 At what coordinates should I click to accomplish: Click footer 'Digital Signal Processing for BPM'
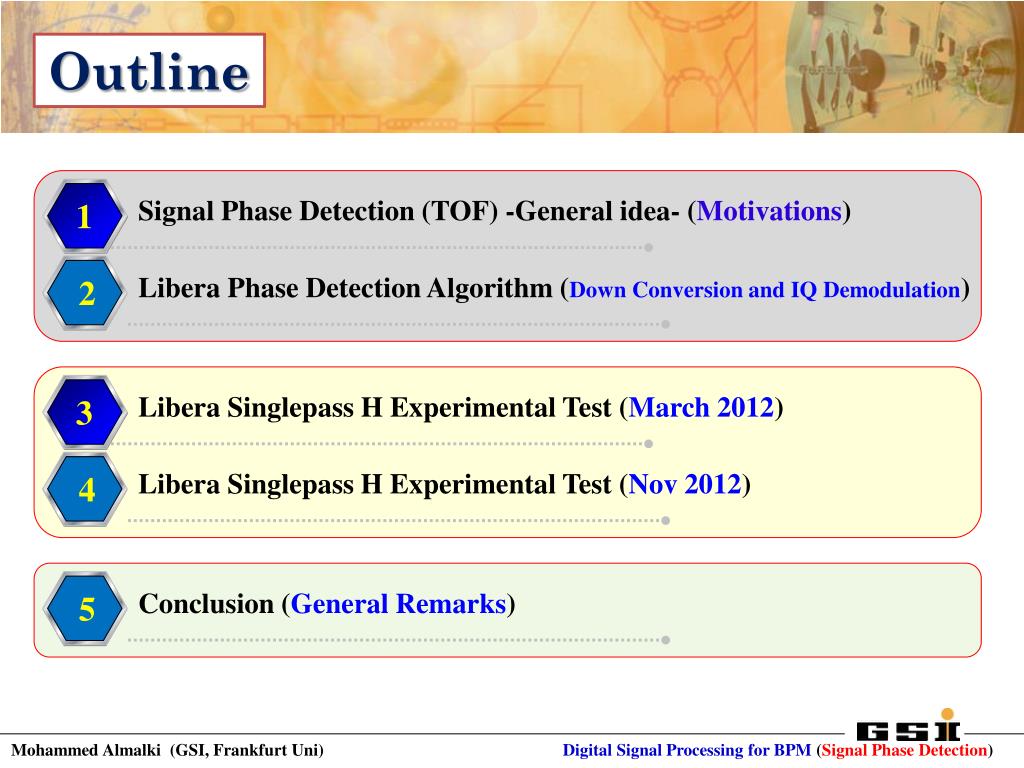[686, 750]
